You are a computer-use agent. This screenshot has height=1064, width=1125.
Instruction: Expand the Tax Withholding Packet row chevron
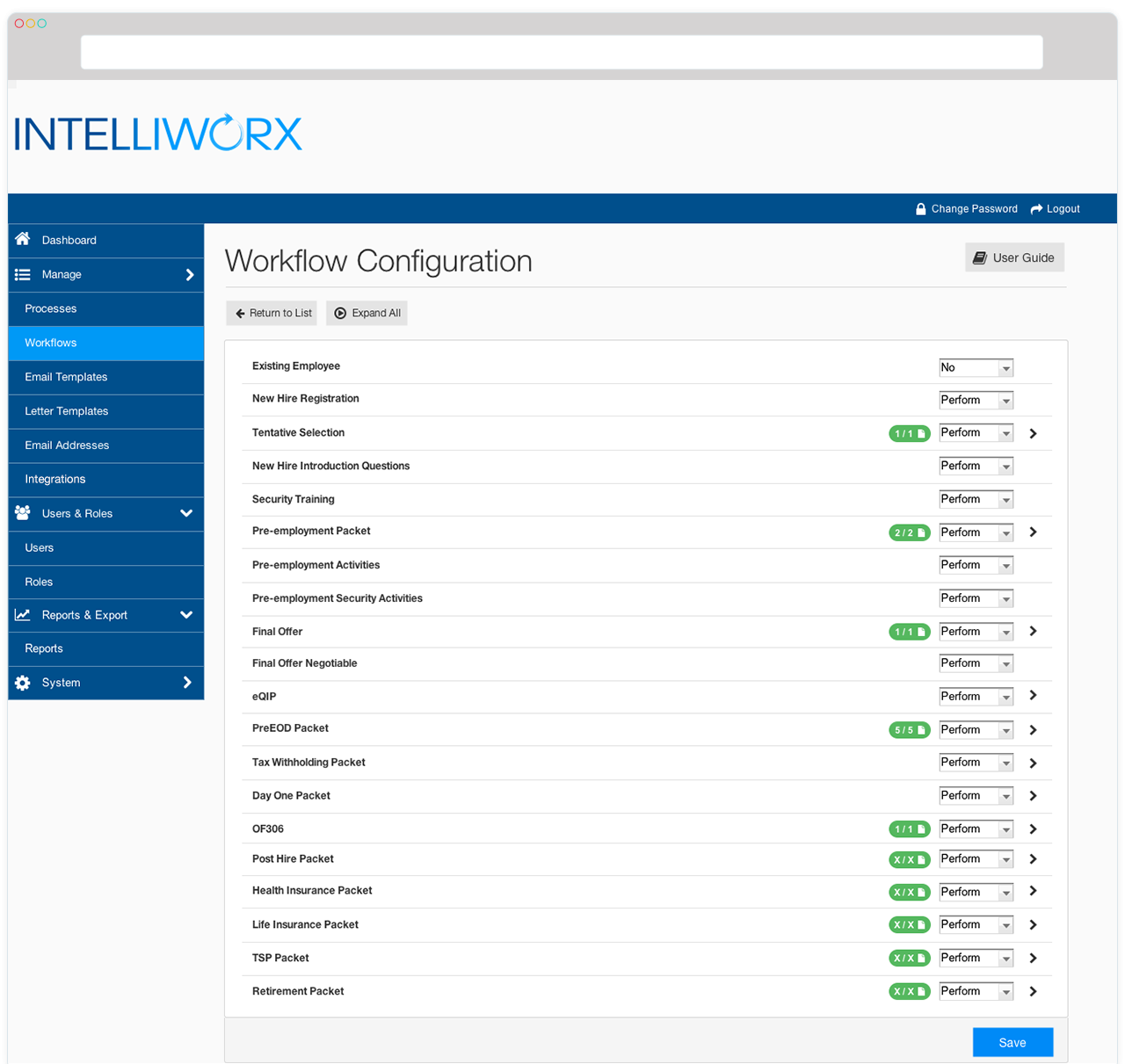[x=1034, y=764]
